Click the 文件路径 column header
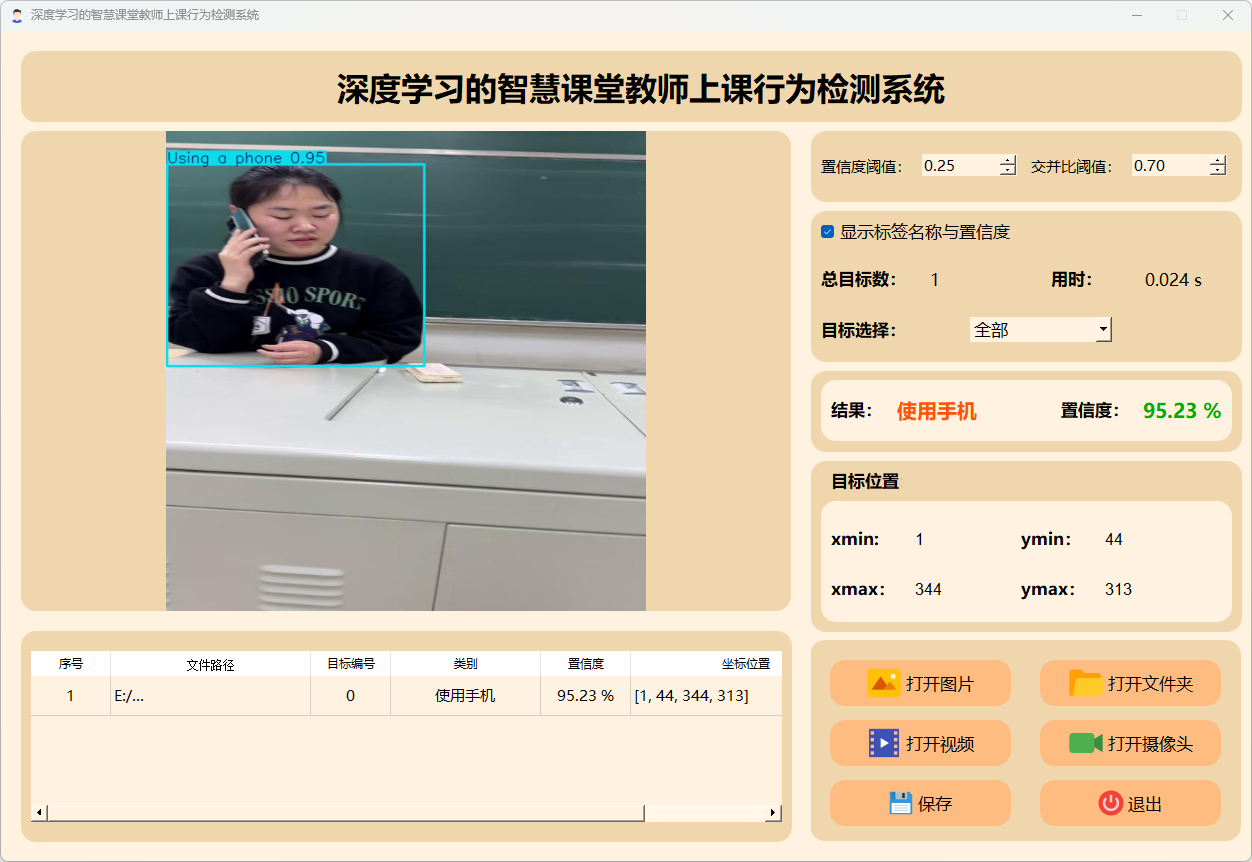Viewport: 1252px width, 862px height. pyautogui.click(x=210, y=664)
